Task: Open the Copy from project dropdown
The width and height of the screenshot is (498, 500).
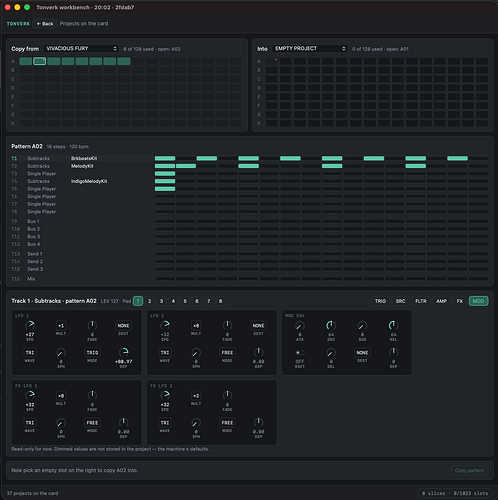Action: [82, 49]
